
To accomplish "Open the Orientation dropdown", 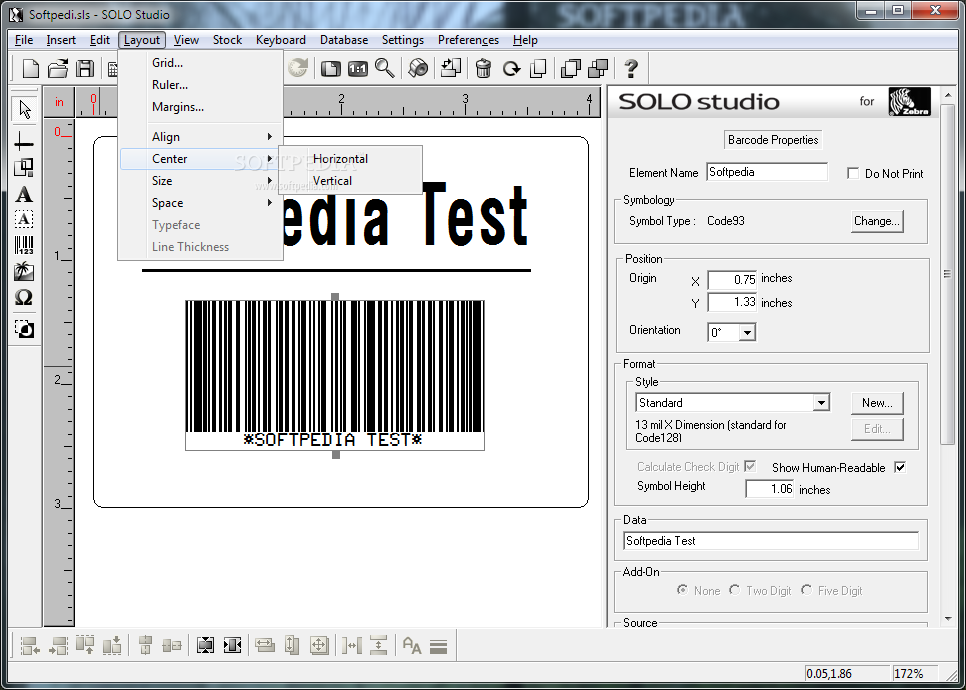I will [x=747, y=333].
